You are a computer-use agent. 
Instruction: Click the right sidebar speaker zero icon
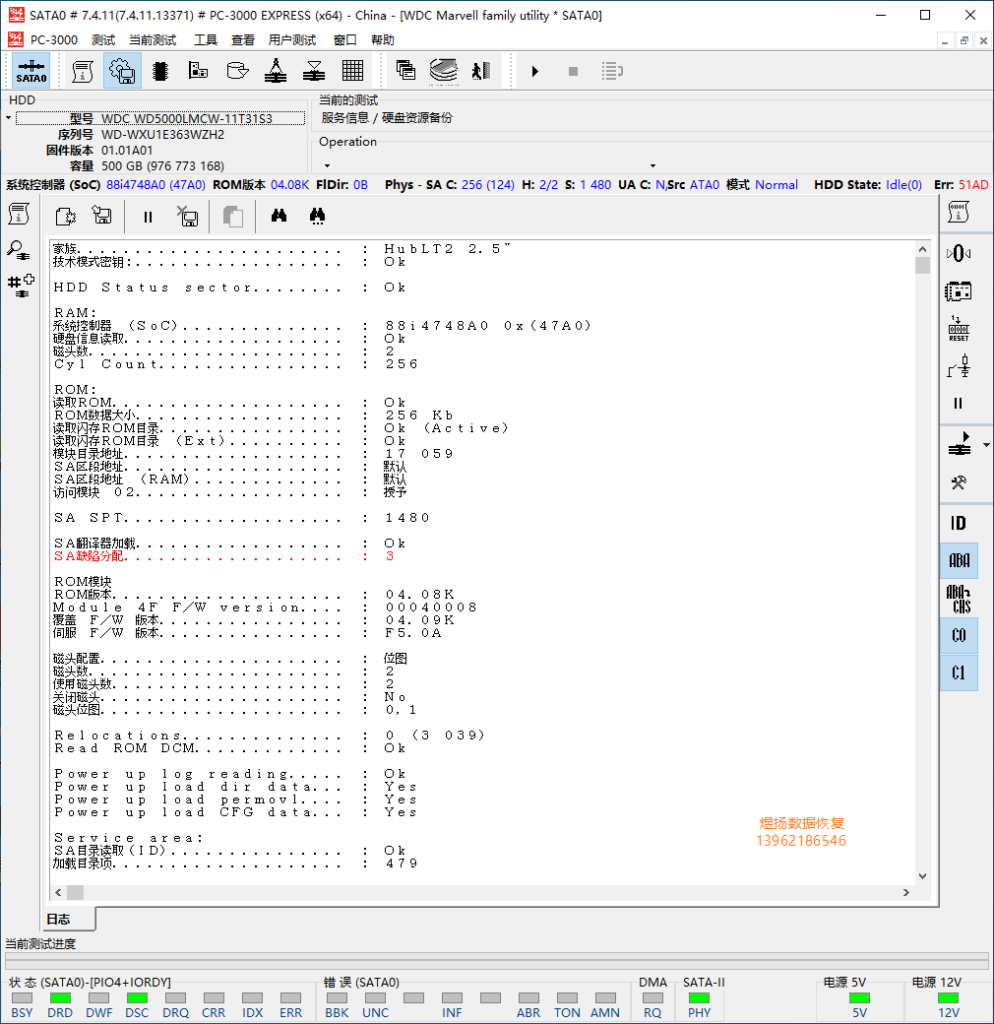click(x=958, y=253)
